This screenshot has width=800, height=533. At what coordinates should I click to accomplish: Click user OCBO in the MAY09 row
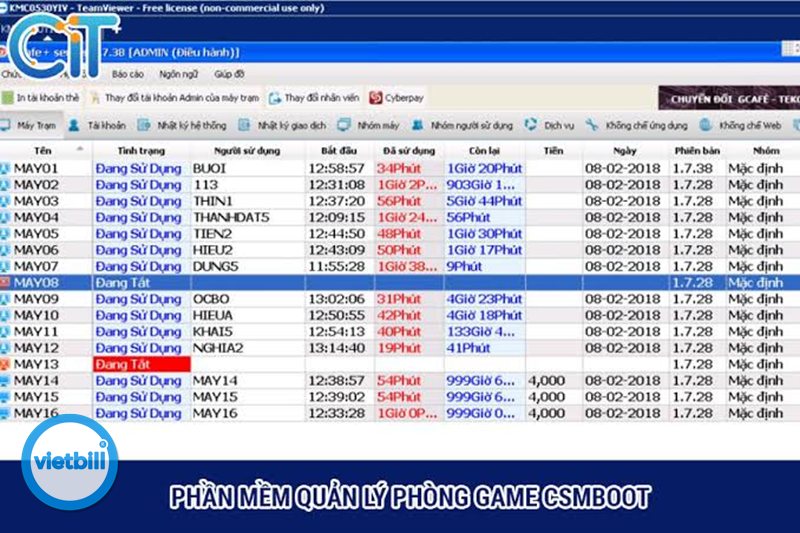[211, 299]
